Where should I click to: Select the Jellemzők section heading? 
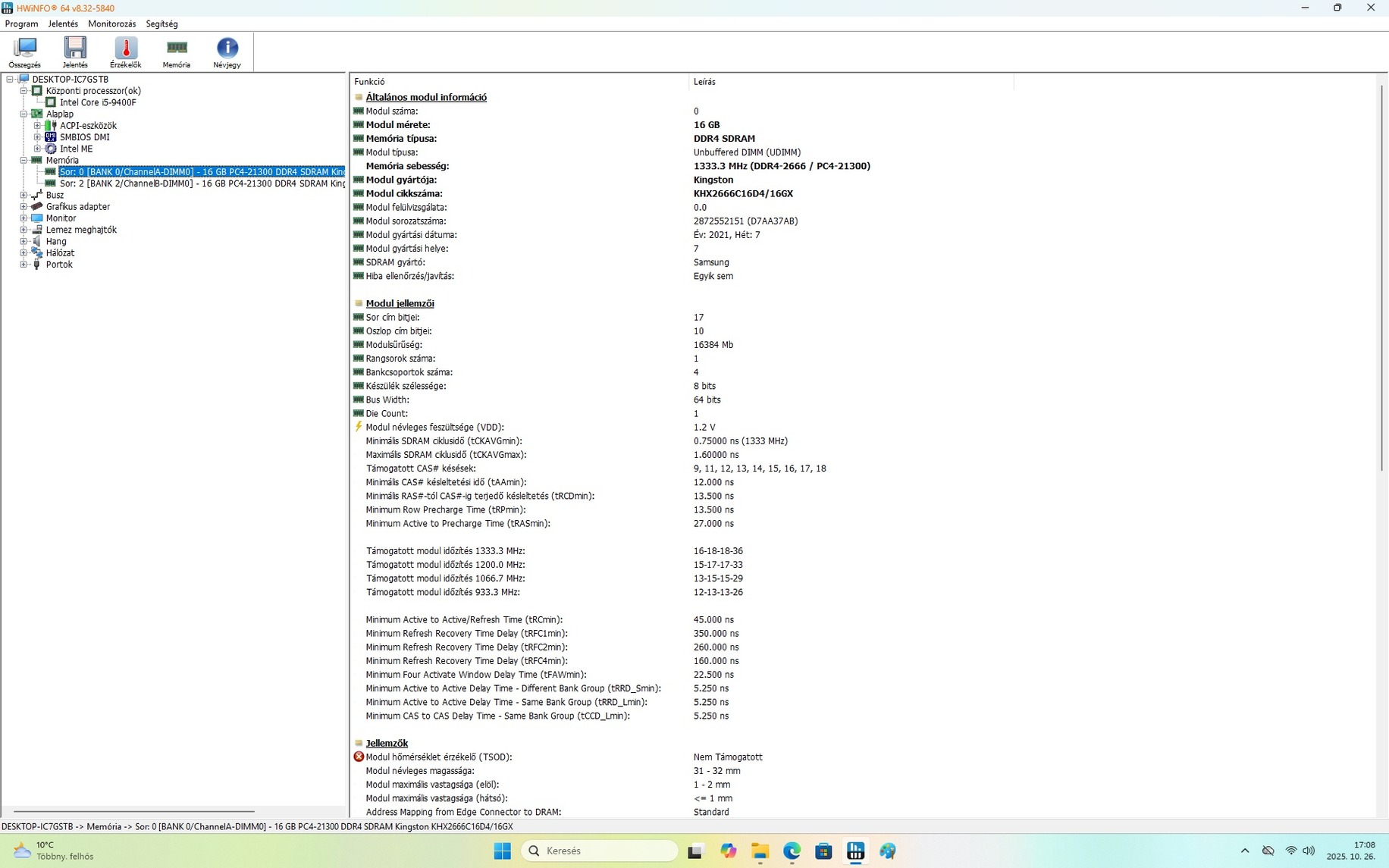click(x=387, y=743)
